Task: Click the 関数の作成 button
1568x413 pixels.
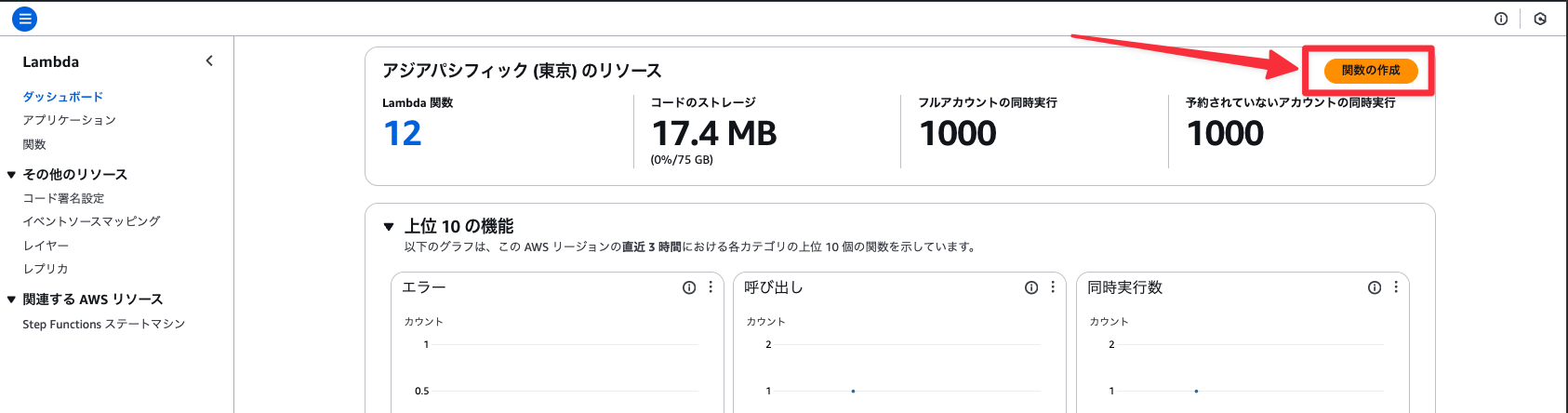Action: click(1371, 71)
